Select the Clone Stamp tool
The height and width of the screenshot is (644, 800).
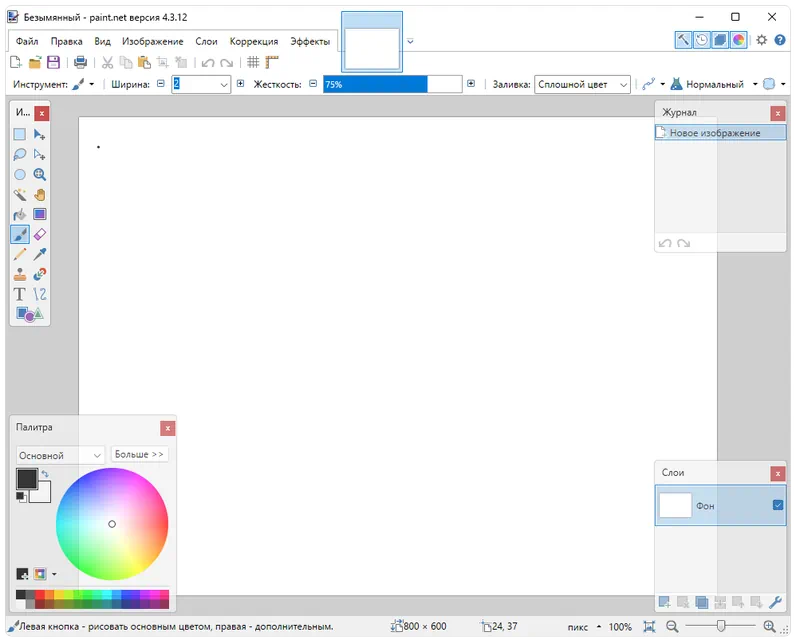click(19, 274)
